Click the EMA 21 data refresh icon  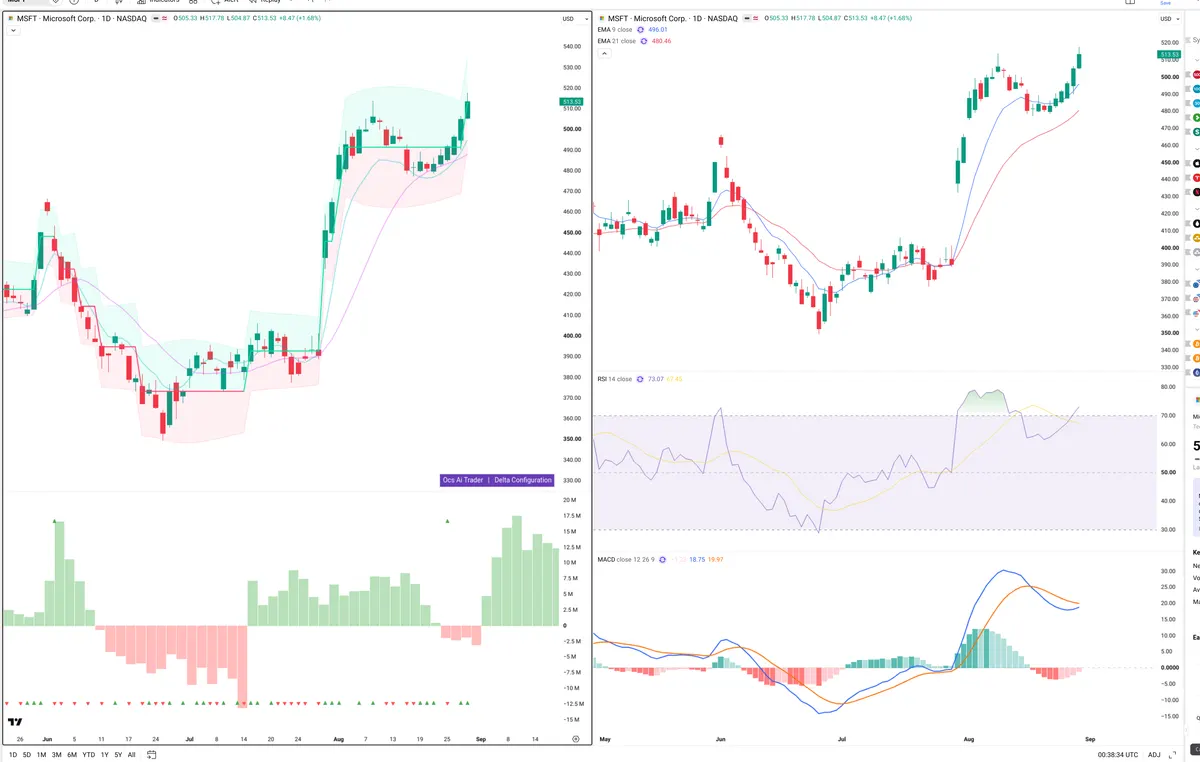(644, 41)
